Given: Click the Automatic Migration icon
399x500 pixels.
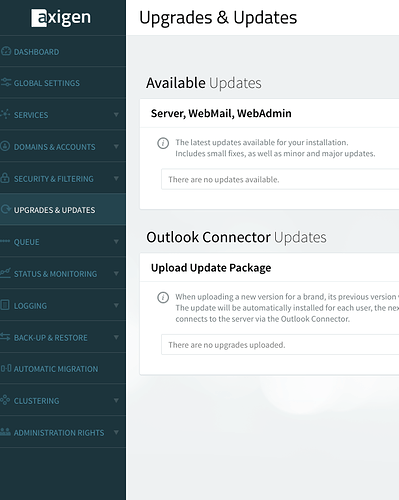Looking at the screenshot, I should point(6,368).
